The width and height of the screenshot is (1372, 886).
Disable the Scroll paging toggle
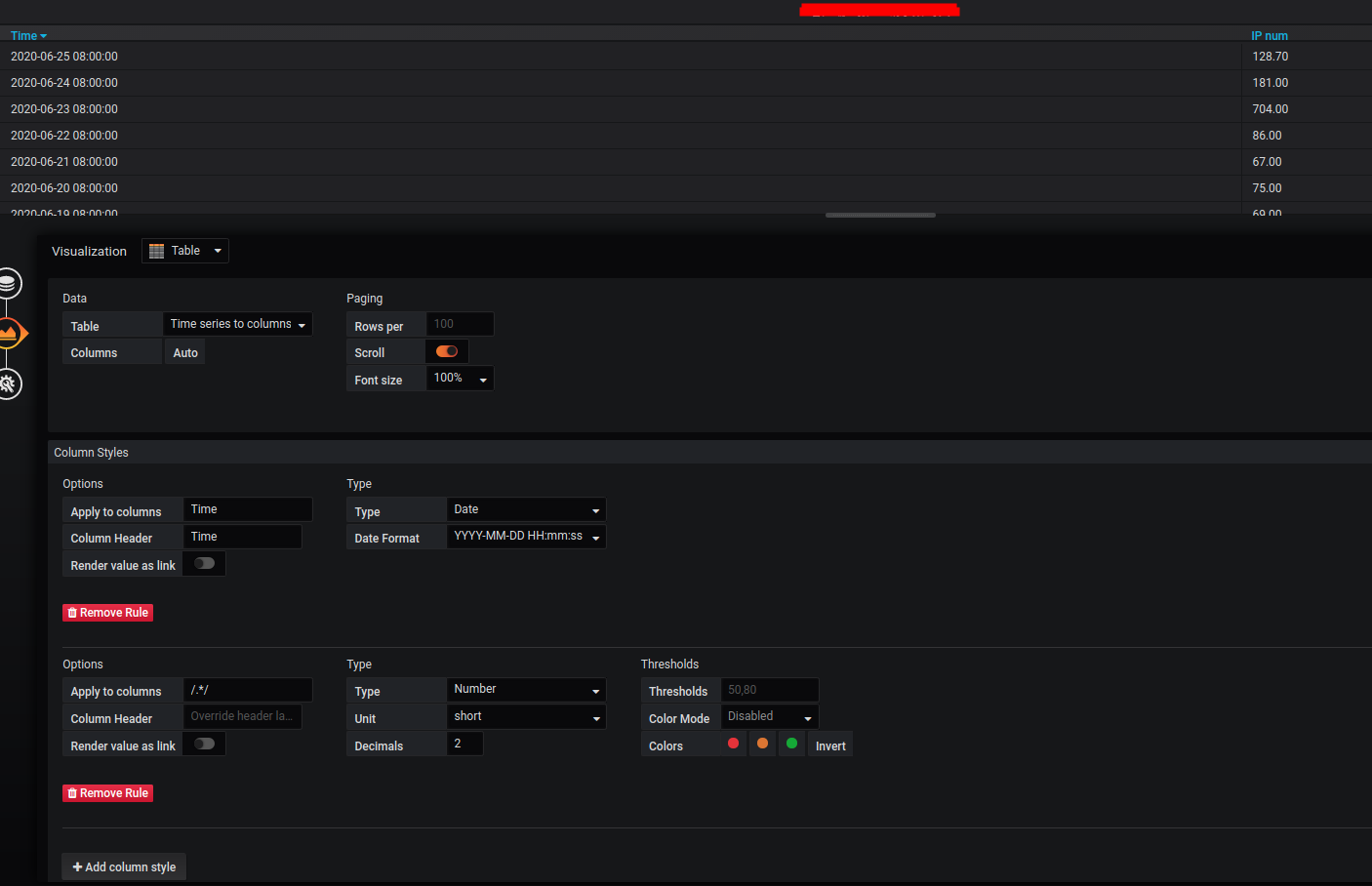(447, 351)
